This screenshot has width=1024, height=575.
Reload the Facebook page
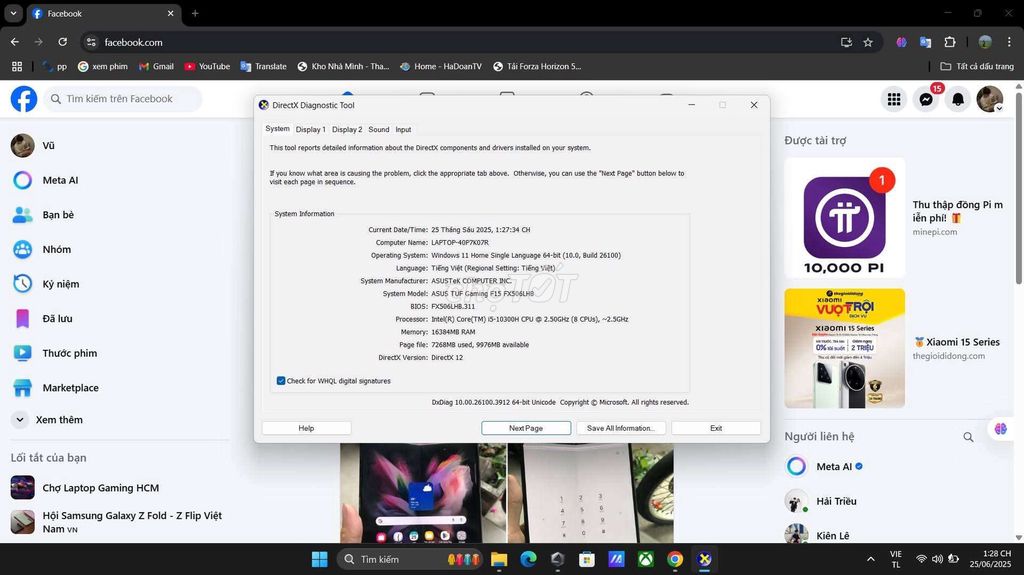pyautogui.click(x=63, y=42)
